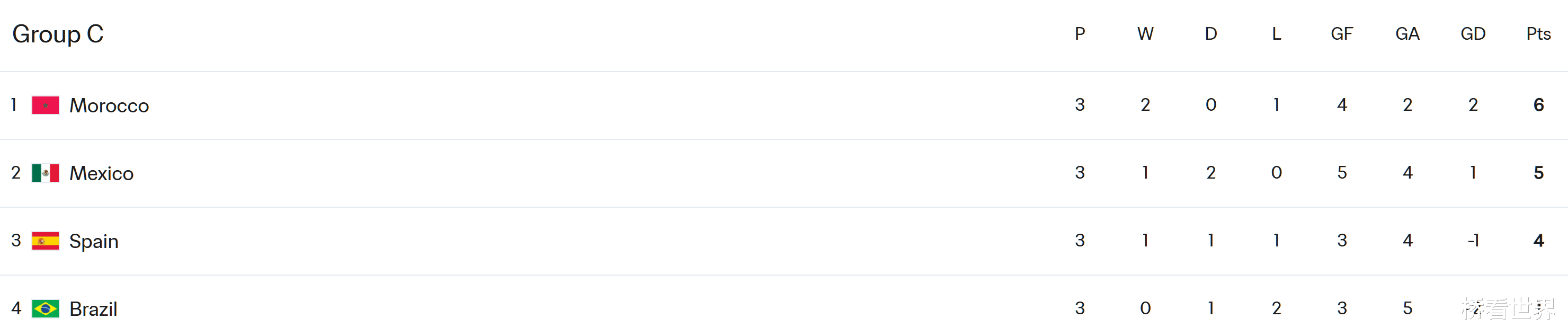Click Morocco's points value 6

(1538, 105)
